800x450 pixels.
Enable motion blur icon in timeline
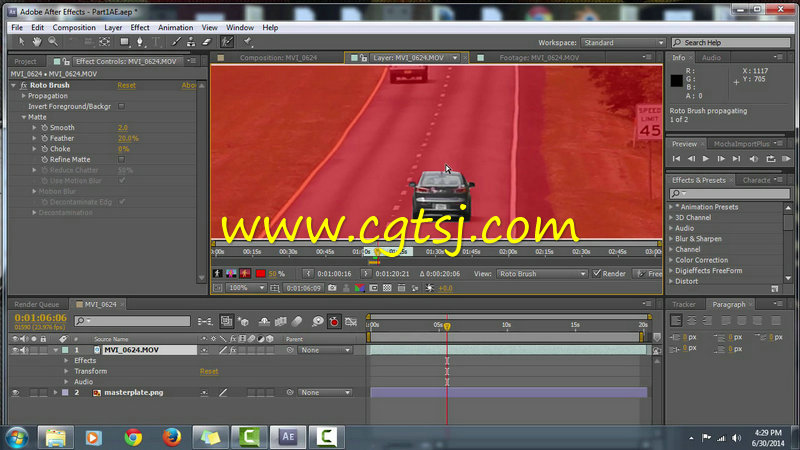coord(297,321)
